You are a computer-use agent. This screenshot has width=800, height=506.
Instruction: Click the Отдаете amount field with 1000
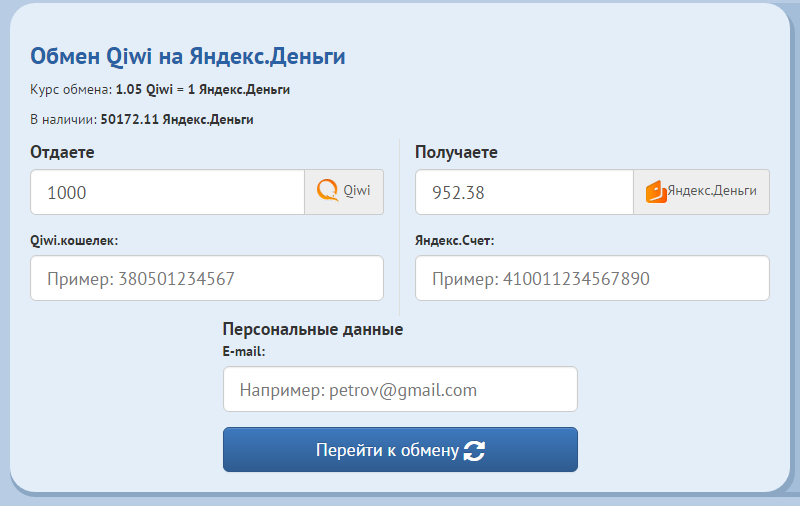167,192
